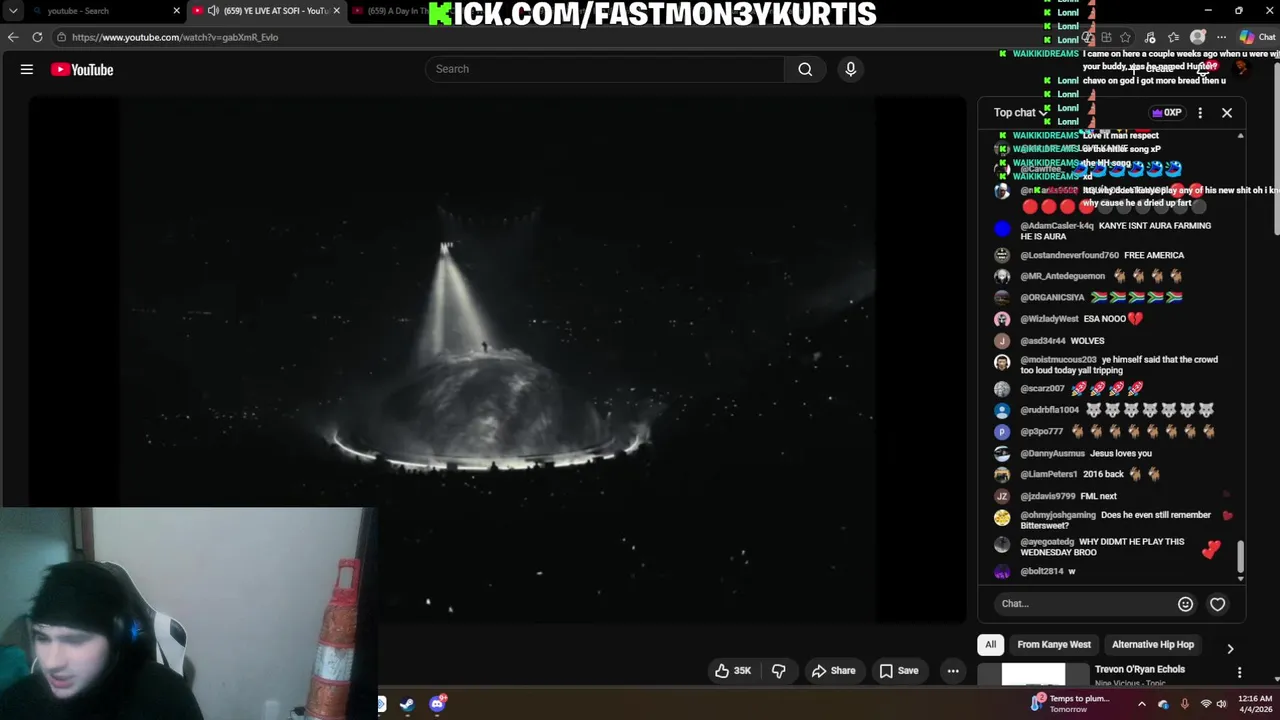Open Trevon O'Ryan Echols video thumbnail
Viewport: 1280px width, 720px height.
[x=1034, y=675]
